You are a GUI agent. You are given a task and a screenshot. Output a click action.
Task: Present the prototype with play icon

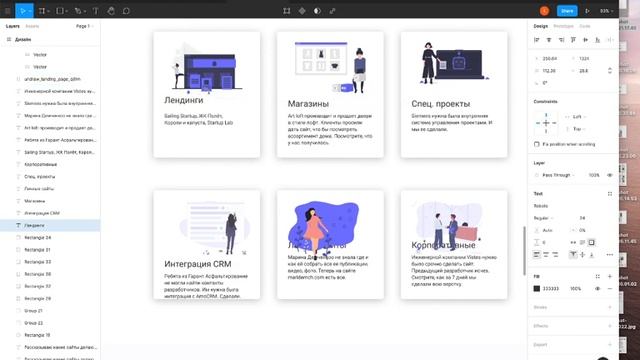(x=587, y=11)
